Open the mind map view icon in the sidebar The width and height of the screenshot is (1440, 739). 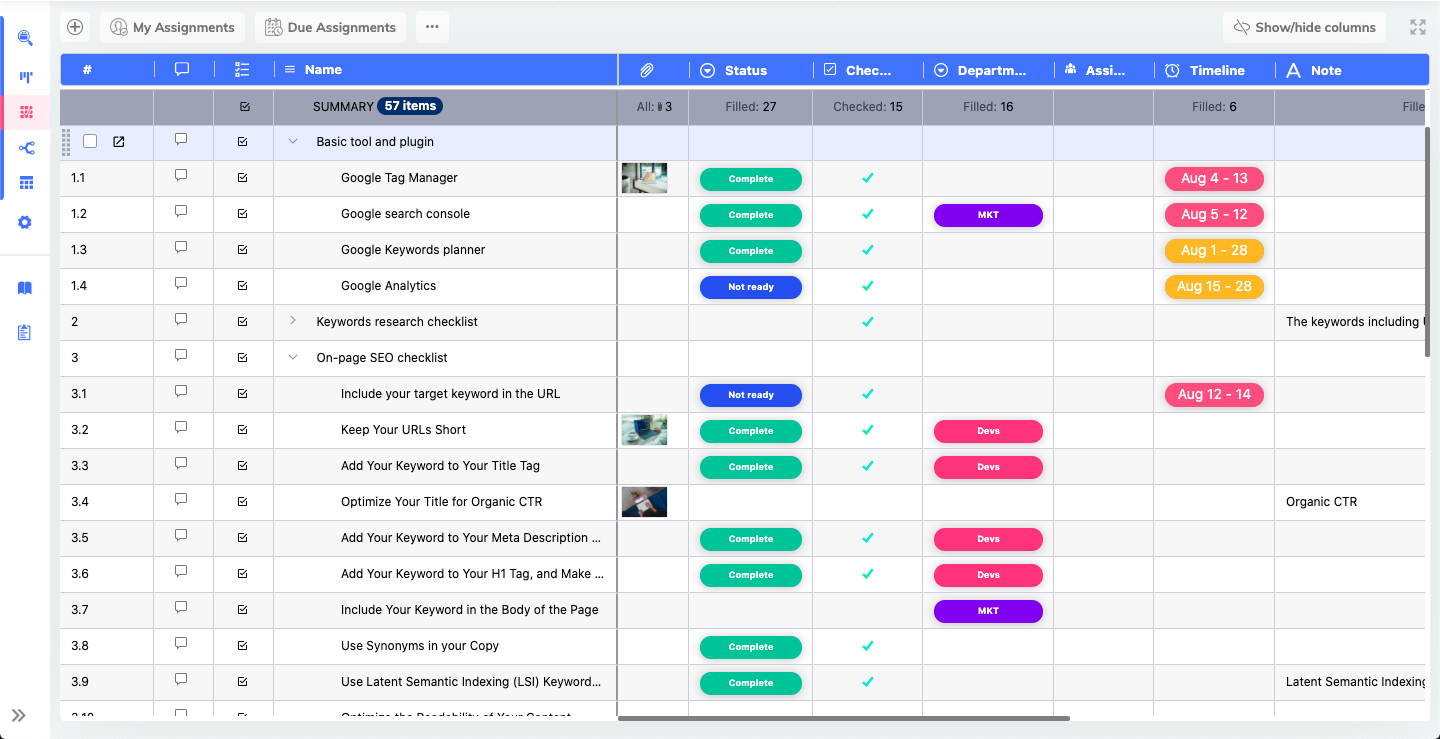coord(26,148)
